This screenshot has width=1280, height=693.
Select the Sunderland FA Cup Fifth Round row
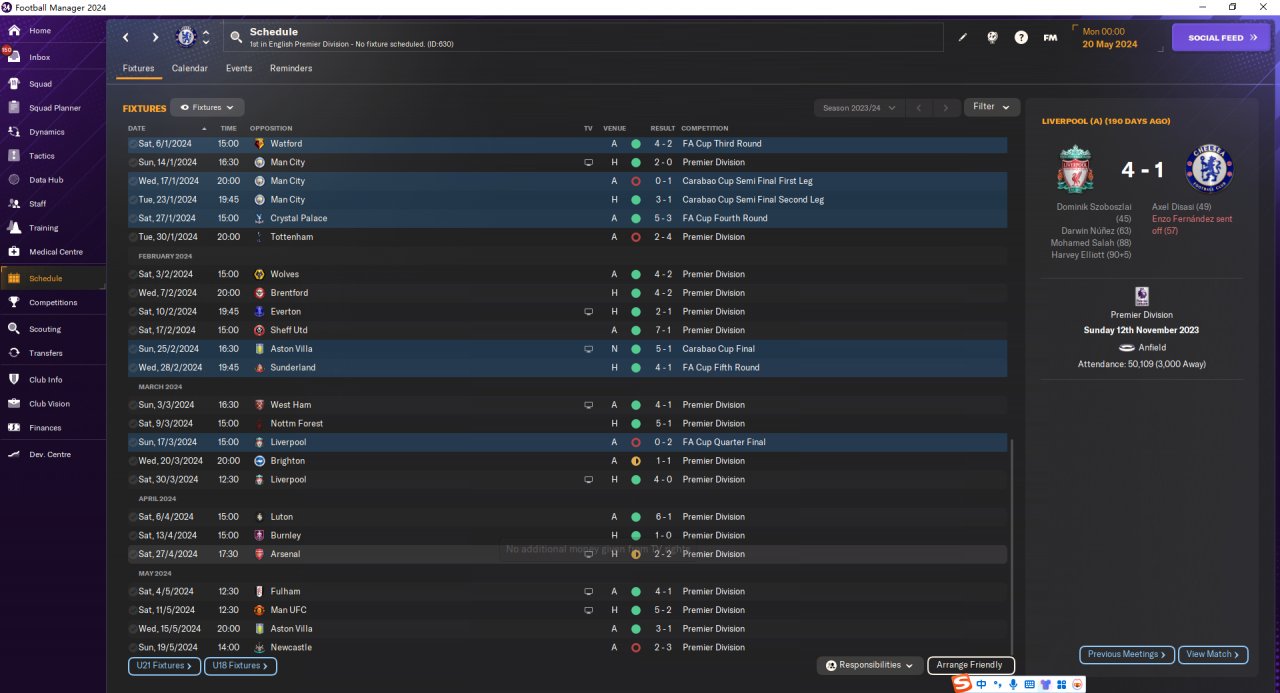point(567,367)
